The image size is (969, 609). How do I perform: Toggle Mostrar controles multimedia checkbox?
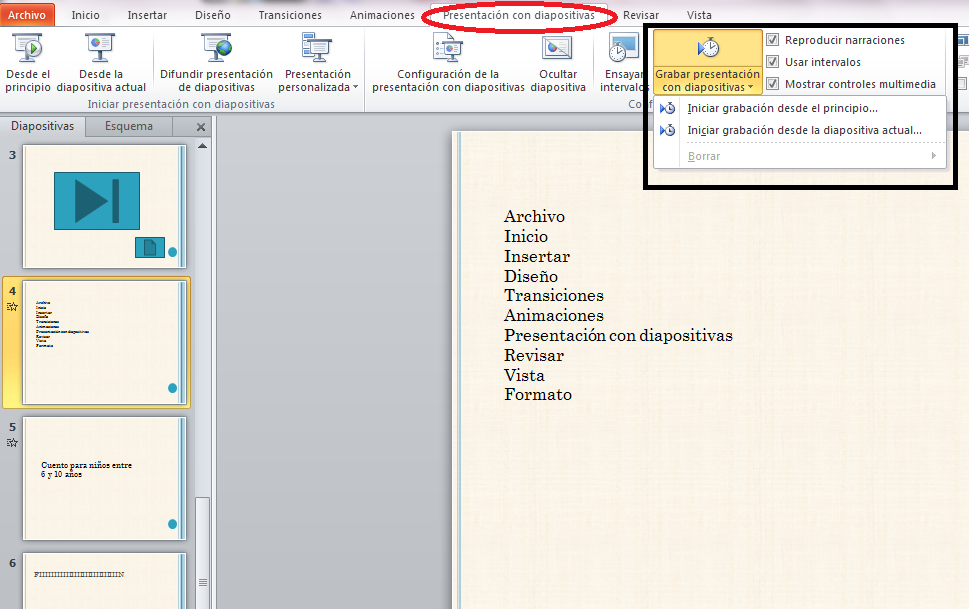pos(772,83)
